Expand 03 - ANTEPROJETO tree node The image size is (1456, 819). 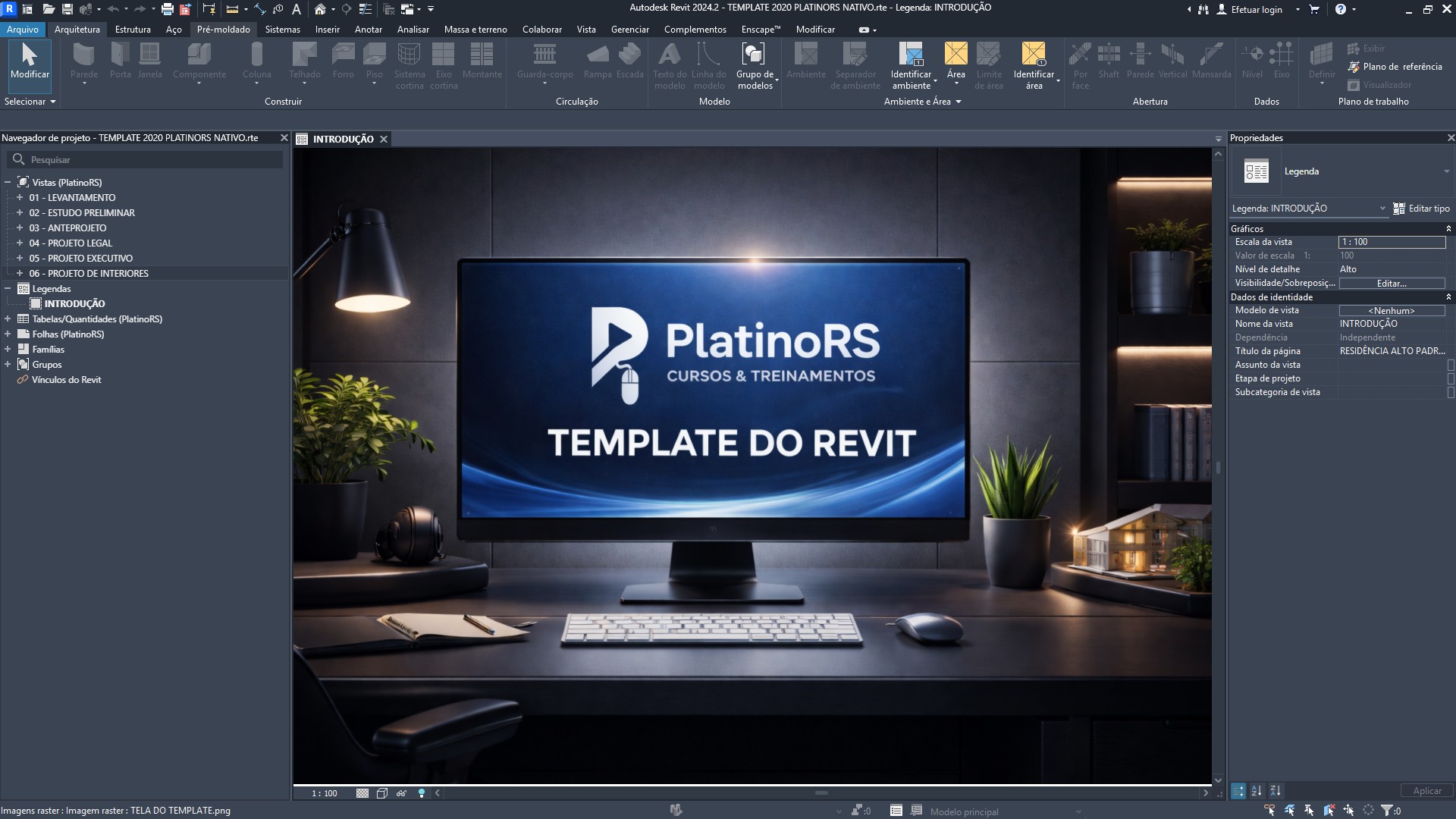click(20, 227)
